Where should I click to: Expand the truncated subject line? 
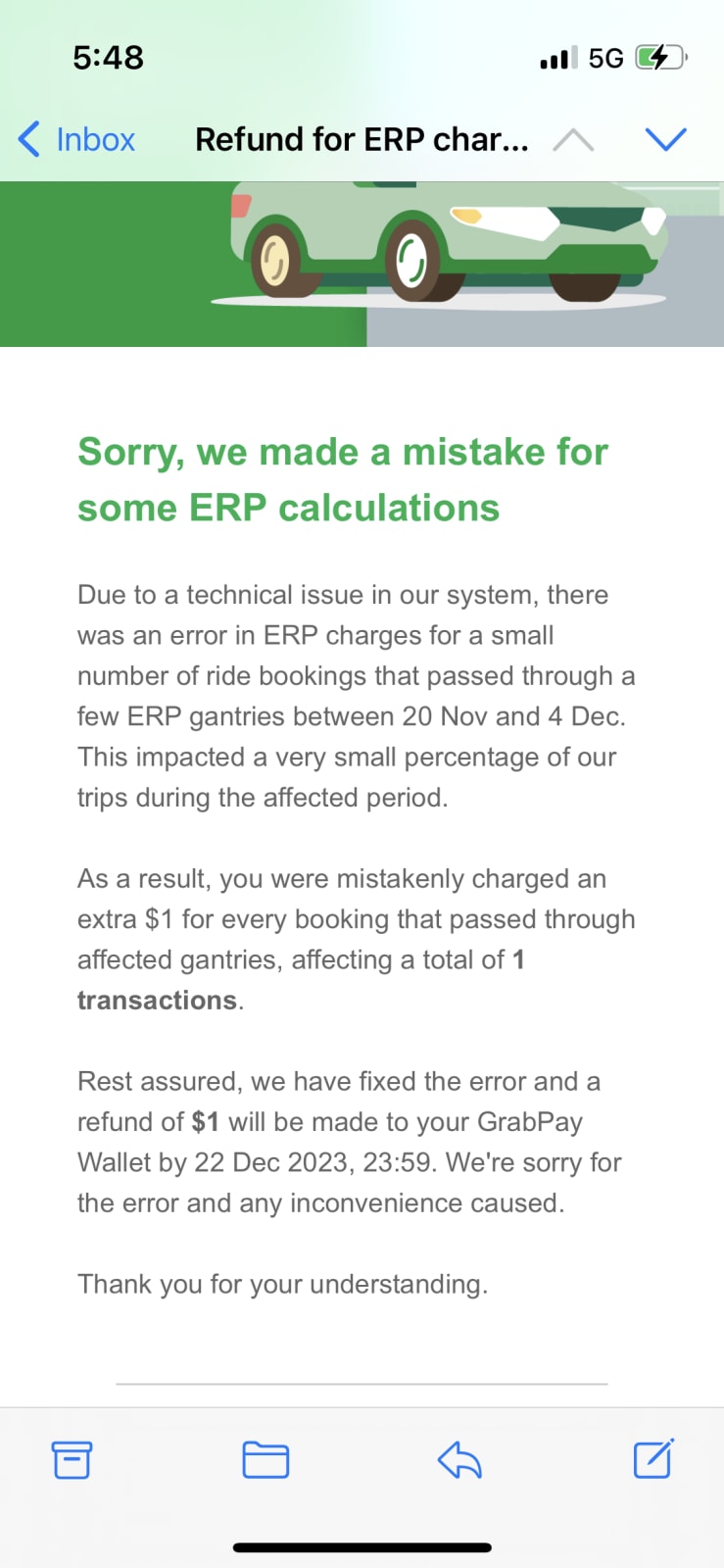tap(362, 139)
